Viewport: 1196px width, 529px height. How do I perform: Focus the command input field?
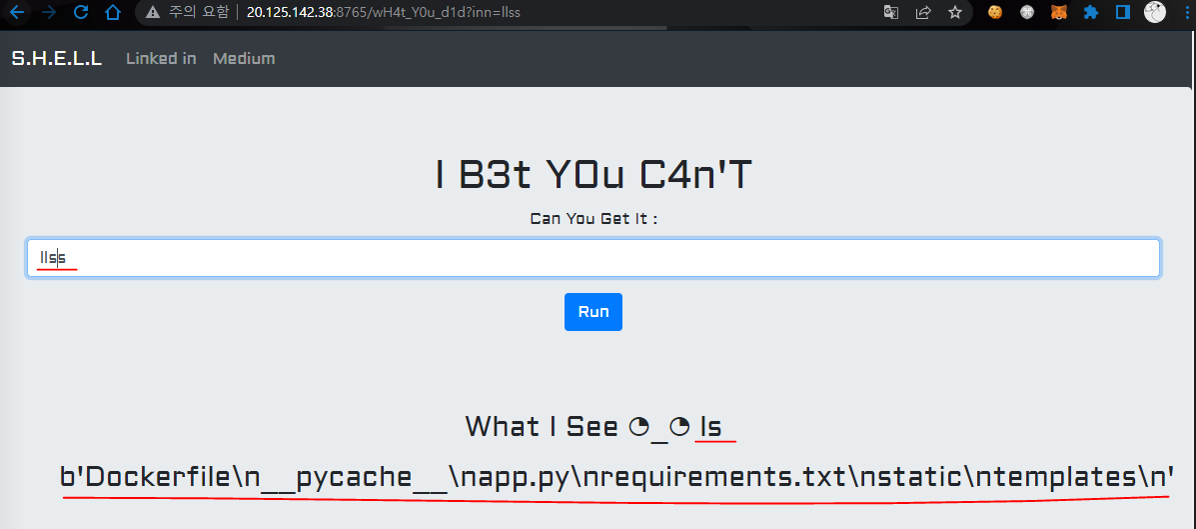coord(593,258)
